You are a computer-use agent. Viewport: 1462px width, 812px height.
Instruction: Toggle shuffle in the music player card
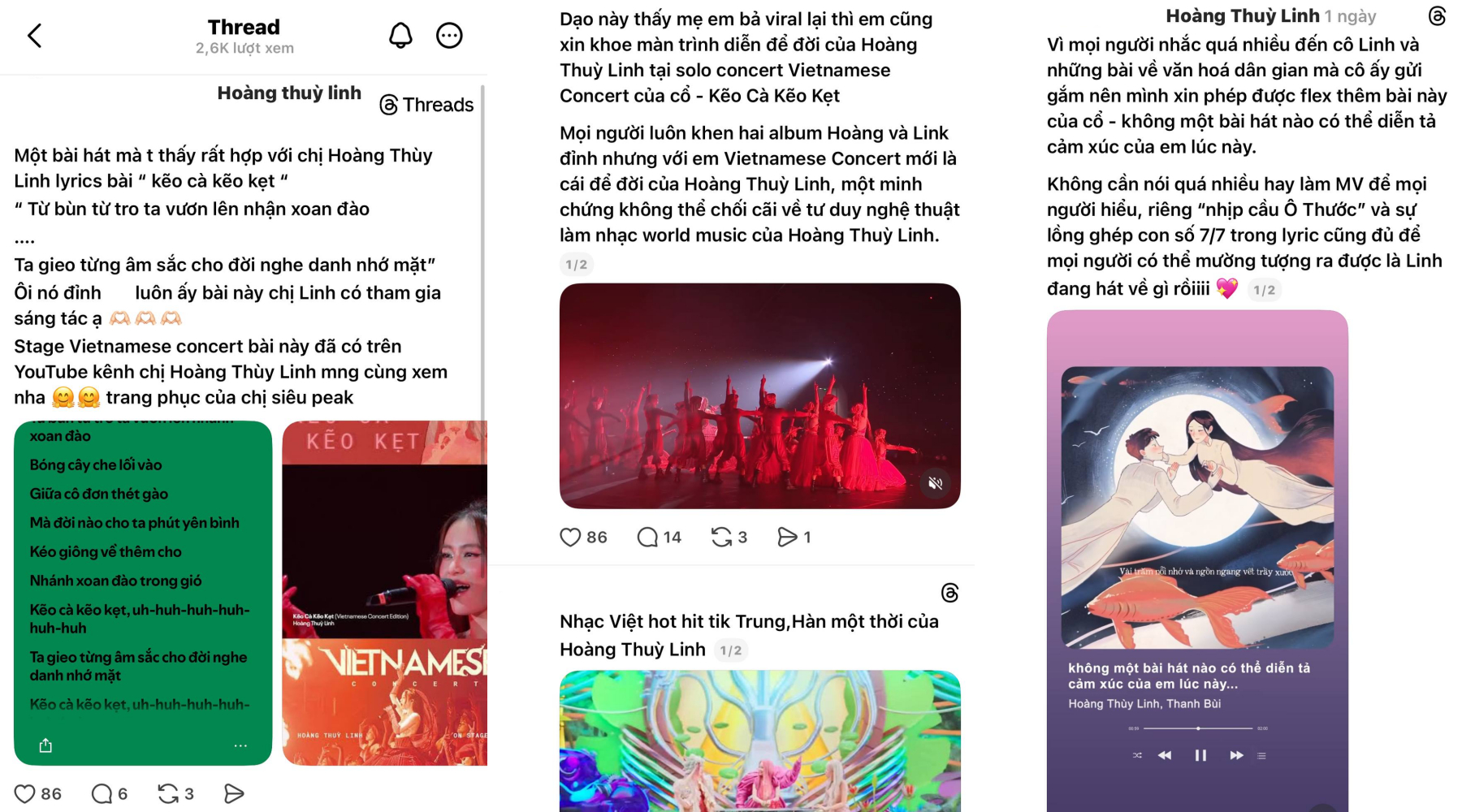pos(1137,755)
